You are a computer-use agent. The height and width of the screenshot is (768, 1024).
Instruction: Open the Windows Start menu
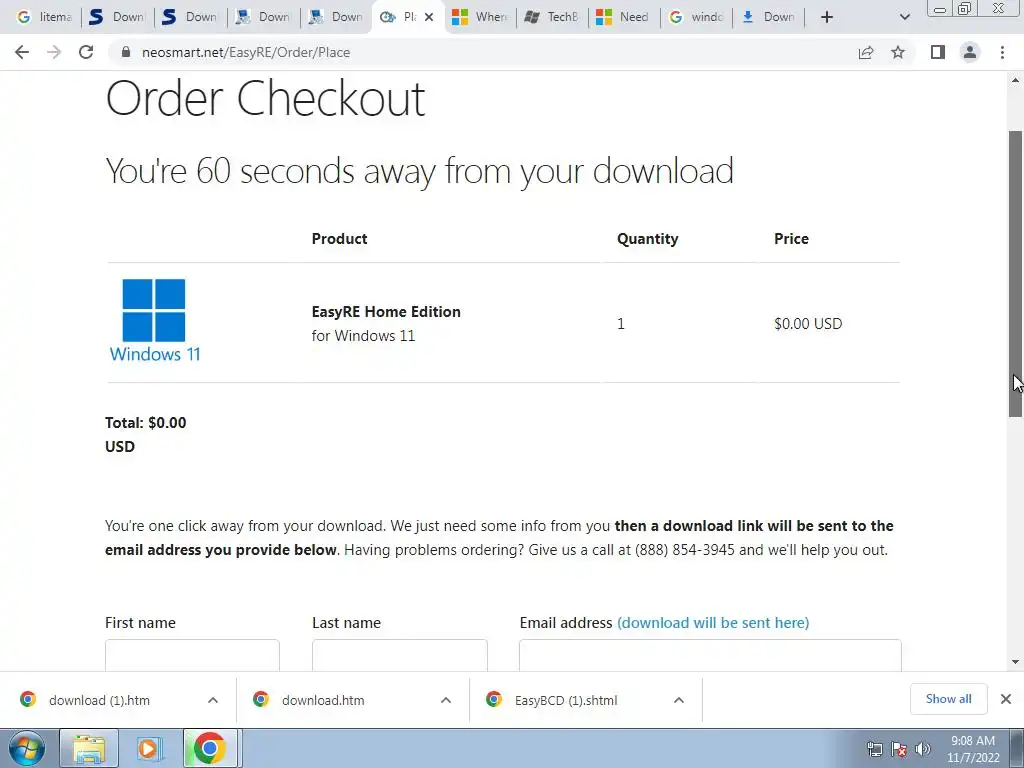tap(27, 748)
